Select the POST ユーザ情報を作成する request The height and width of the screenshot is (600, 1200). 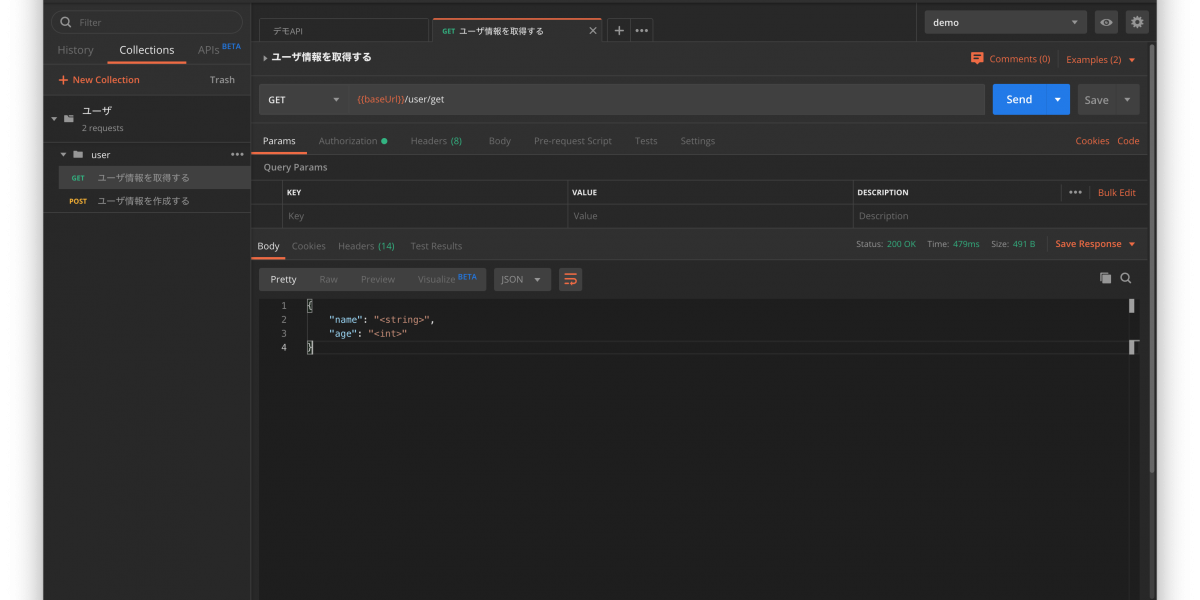[x=143, y=201]
